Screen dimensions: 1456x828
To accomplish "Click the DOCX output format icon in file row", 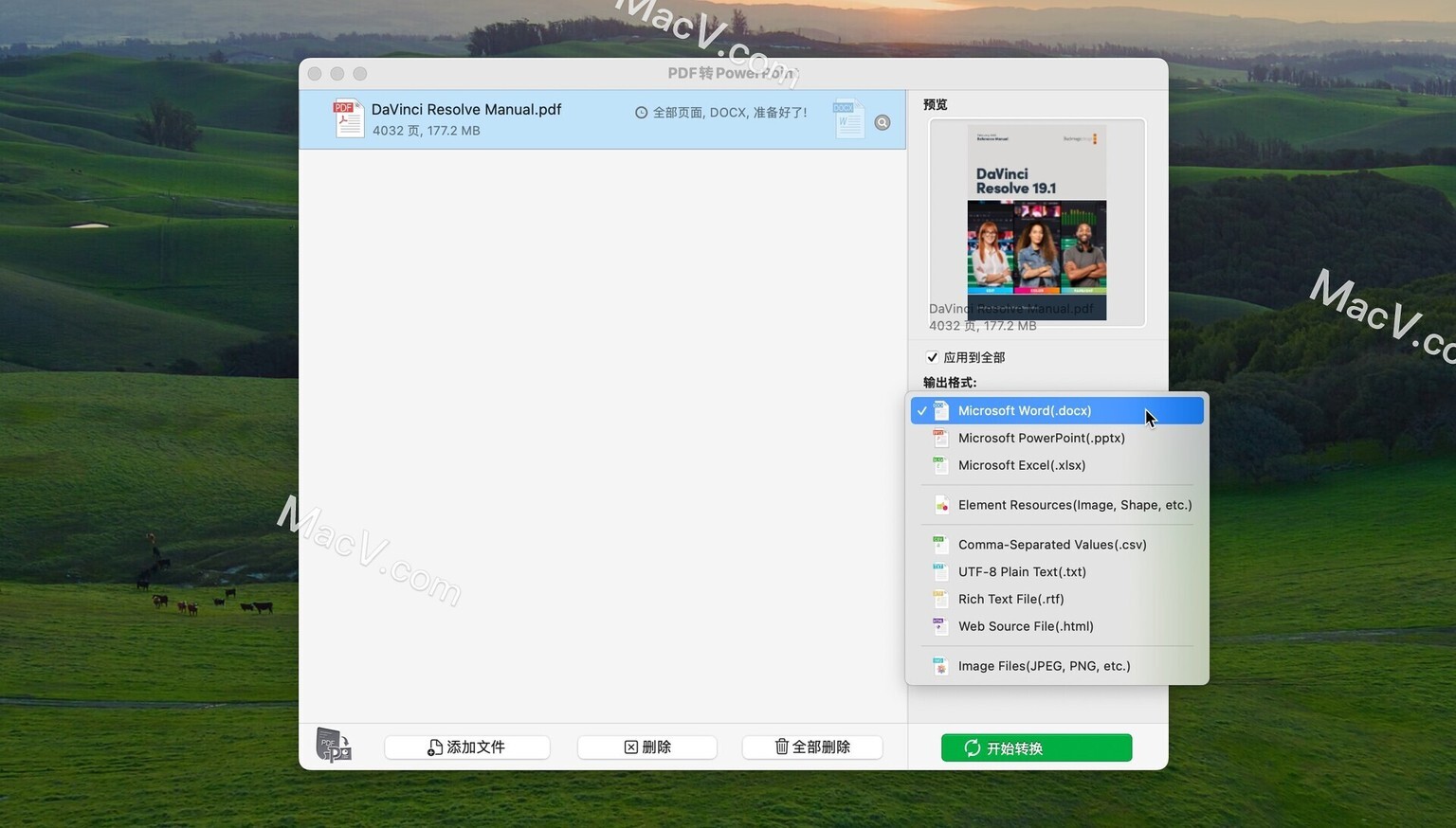I will (x=848, y=119).
